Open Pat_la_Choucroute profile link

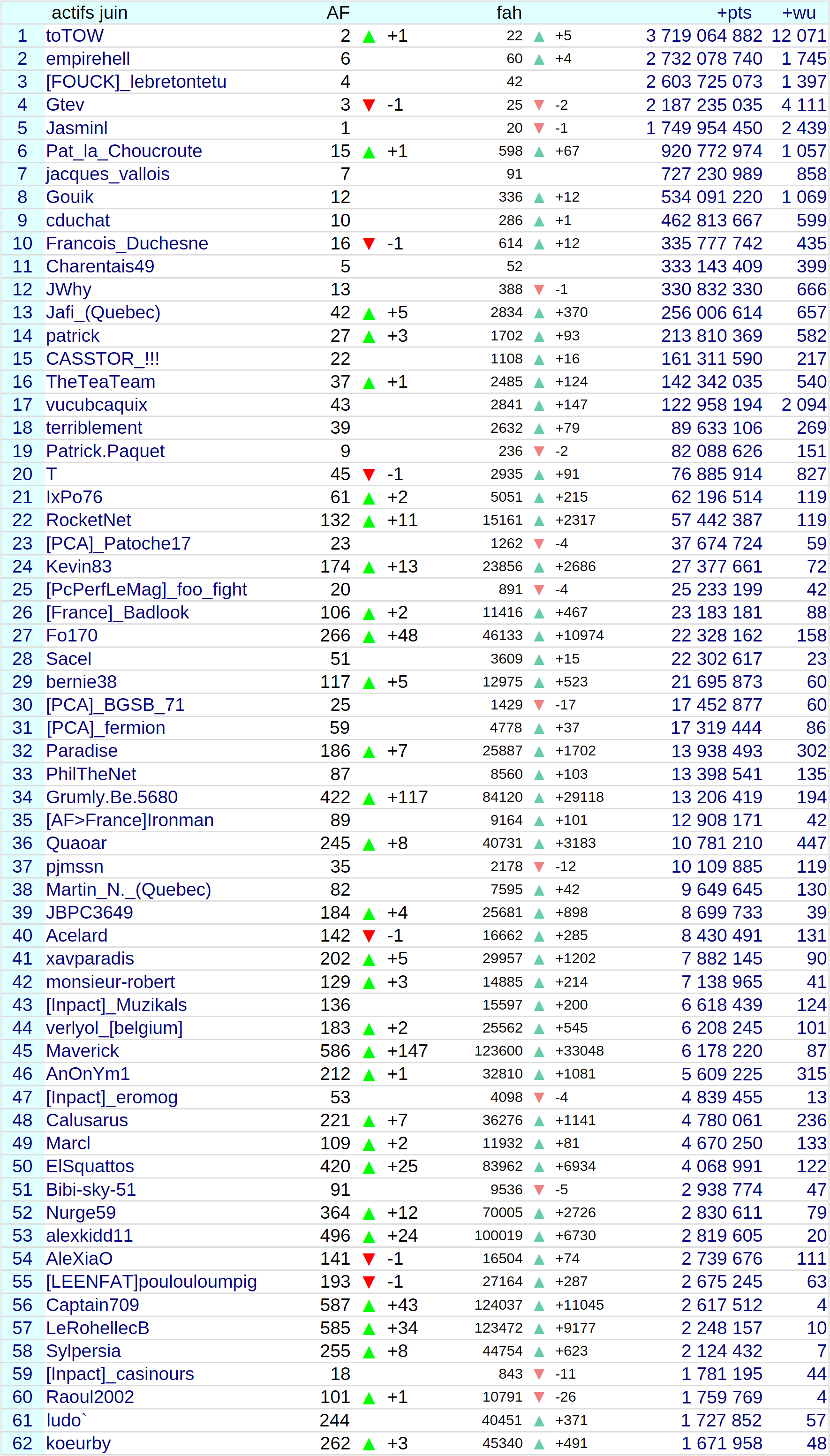pos(124,151)
